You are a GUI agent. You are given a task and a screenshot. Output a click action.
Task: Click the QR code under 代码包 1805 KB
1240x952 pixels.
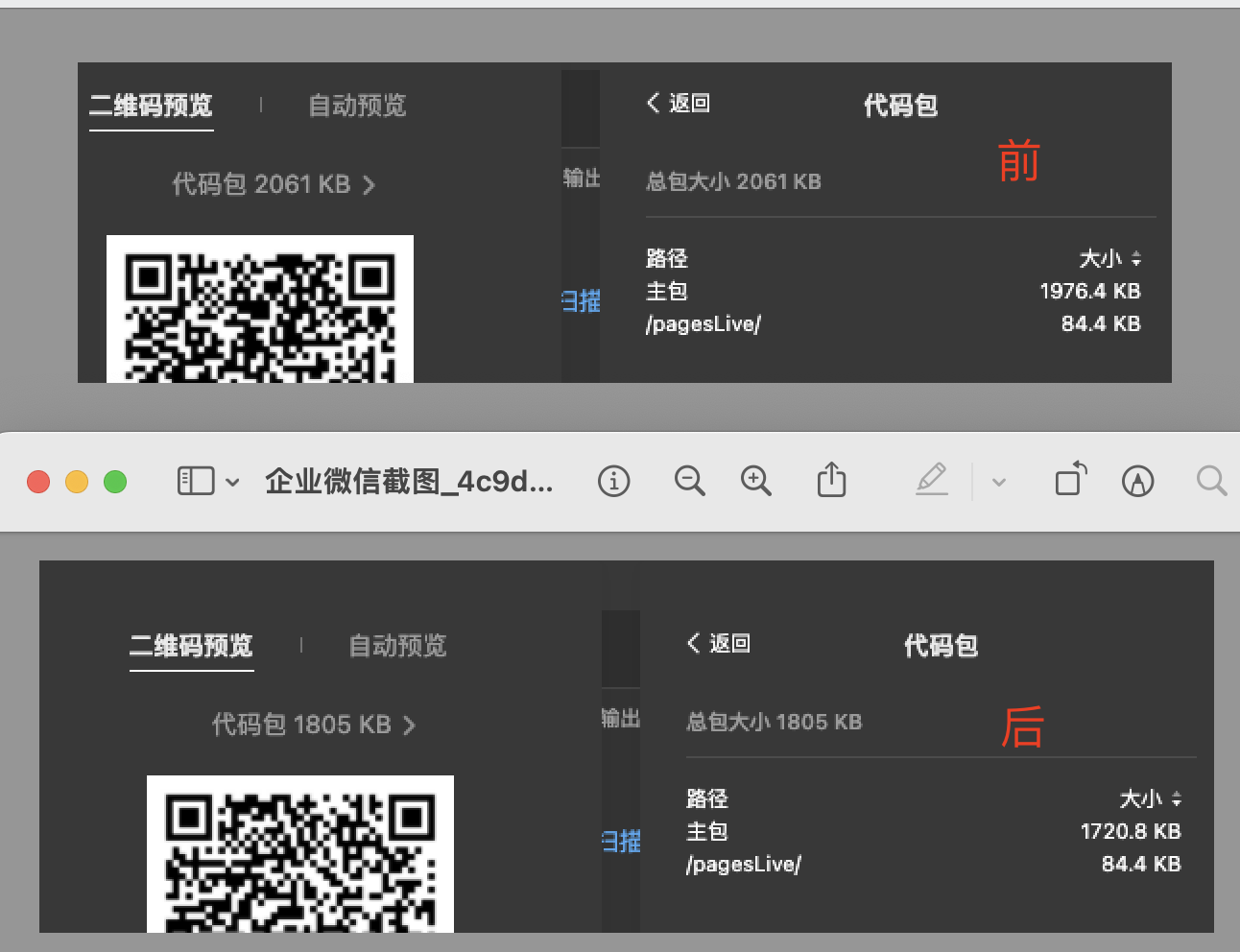click(x=300, y=853)
